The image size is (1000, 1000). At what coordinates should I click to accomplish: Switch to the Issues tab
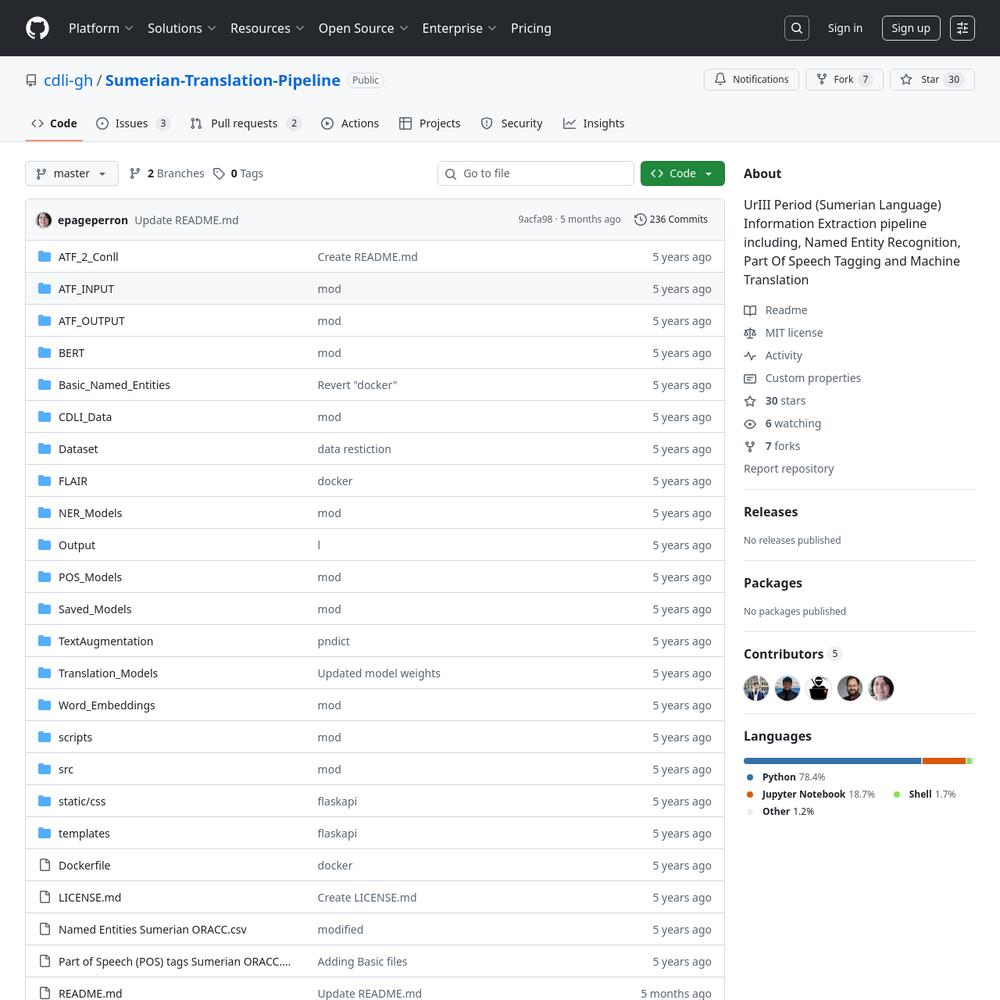(x=132, y=124)
